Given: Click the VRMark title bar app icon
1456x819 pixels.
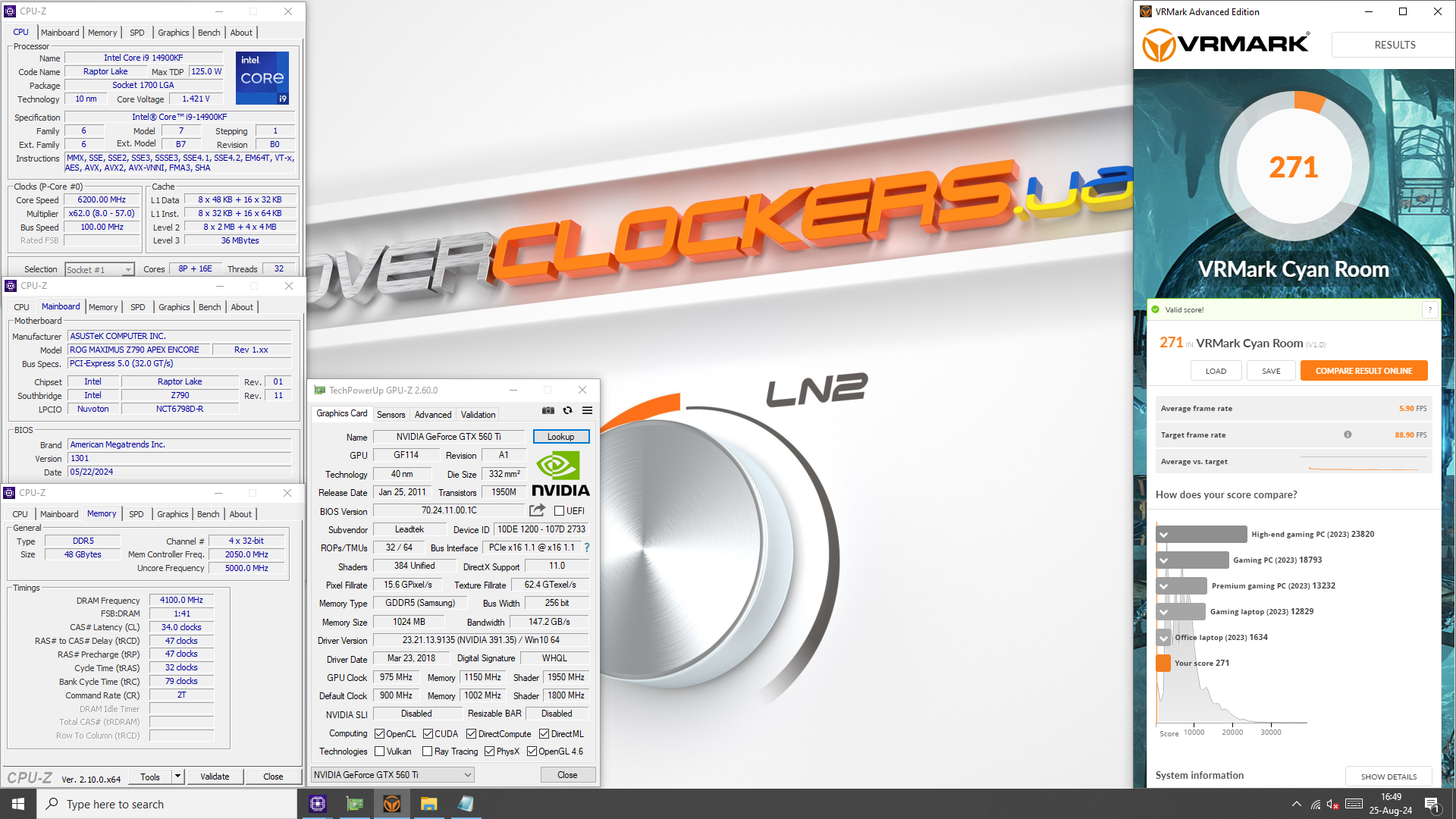Looking at the screenshot, I should (x=1146, y=11).
